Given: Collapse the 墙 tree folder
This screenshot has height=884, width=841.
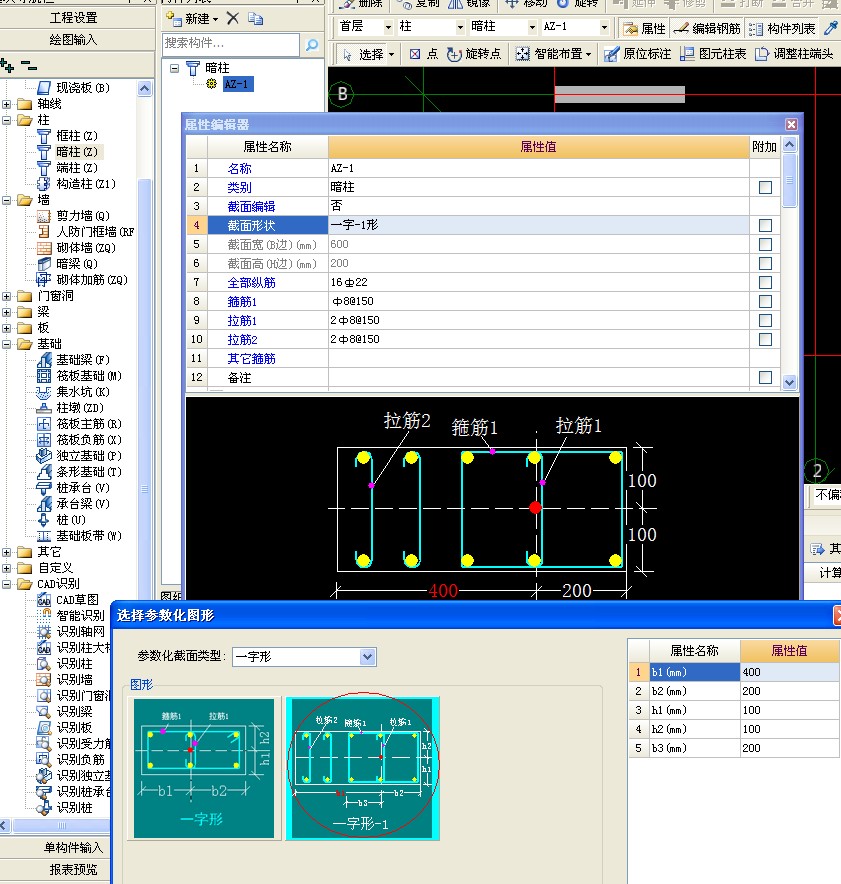Looking at the screenshot, I should (x=7, y=200).
